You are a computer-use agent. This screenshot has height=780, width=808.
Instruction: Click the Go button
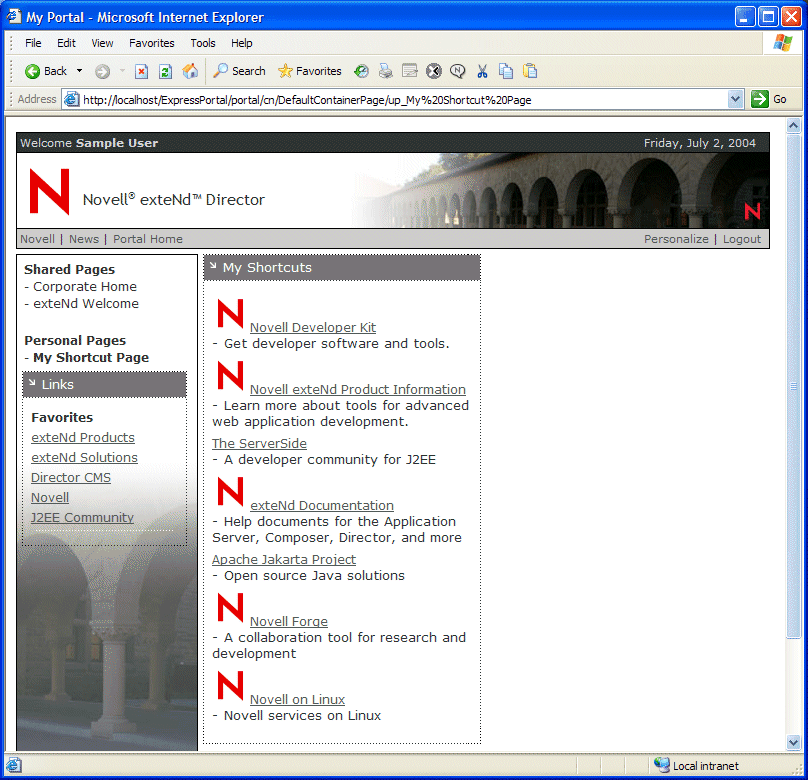click(x=769, y=99)
